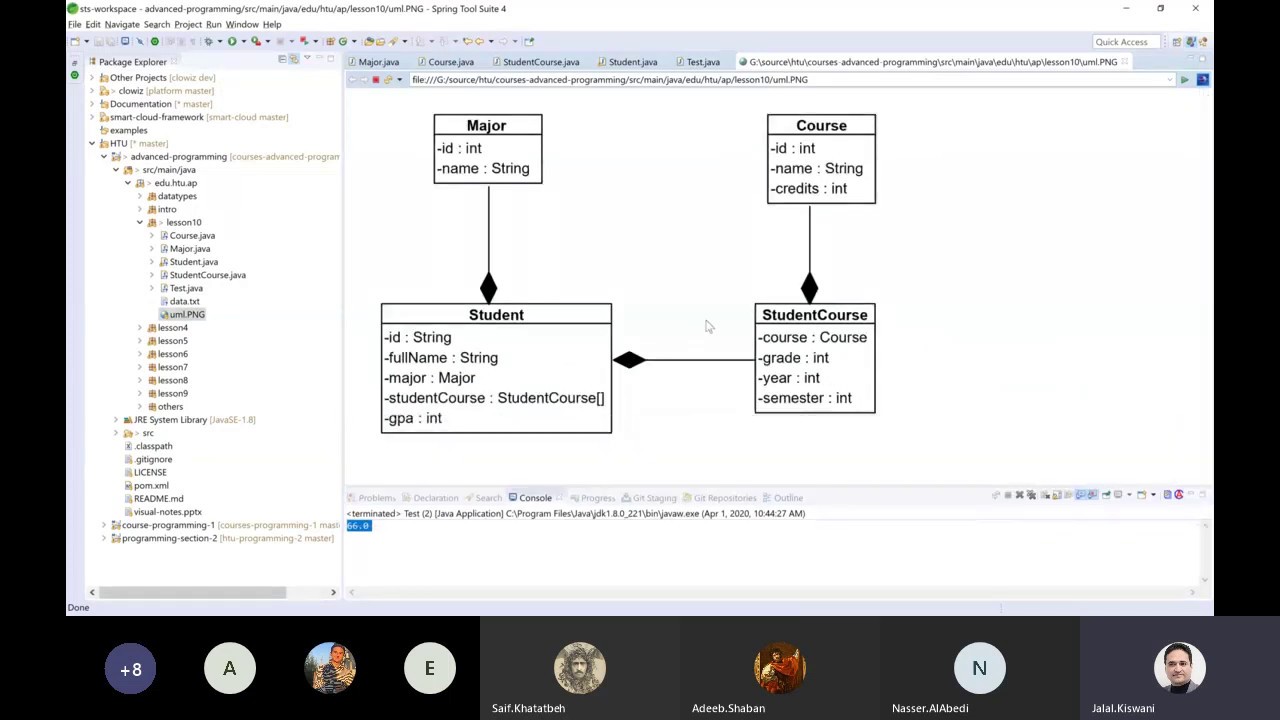Expand the Other Projects node

coord(92,78)
